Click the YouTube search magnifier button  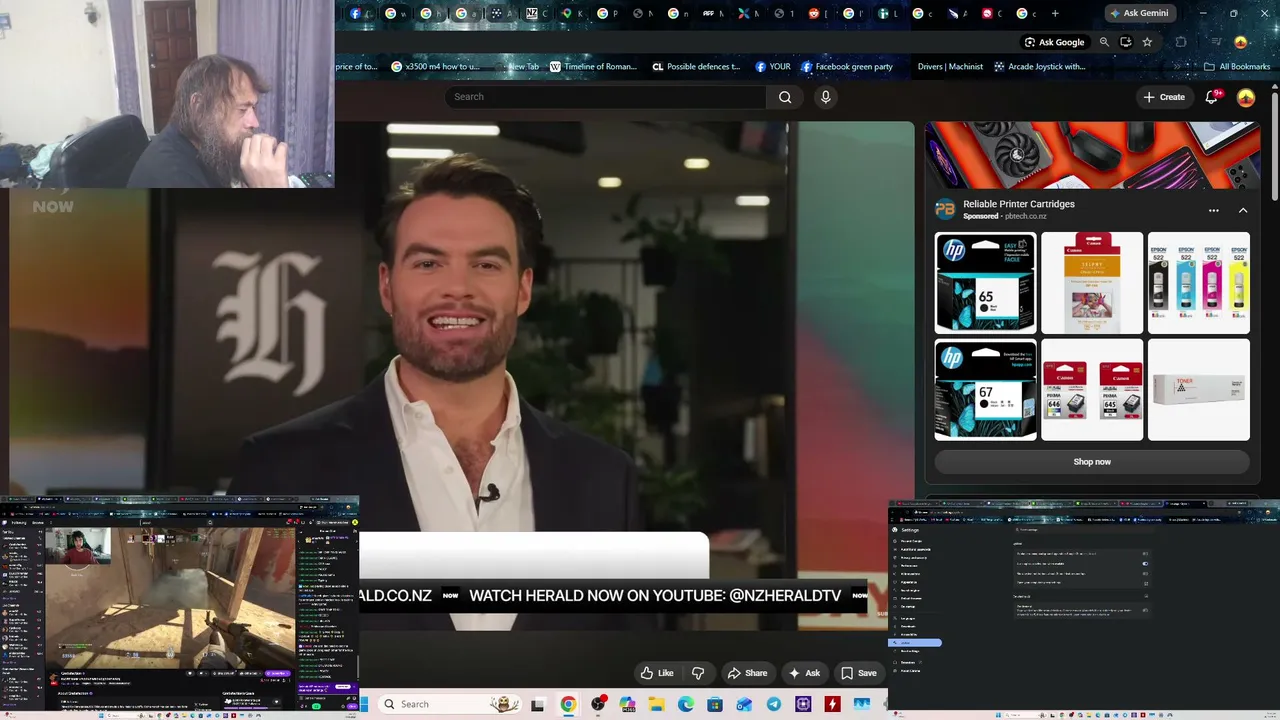[x=785, y=97]
